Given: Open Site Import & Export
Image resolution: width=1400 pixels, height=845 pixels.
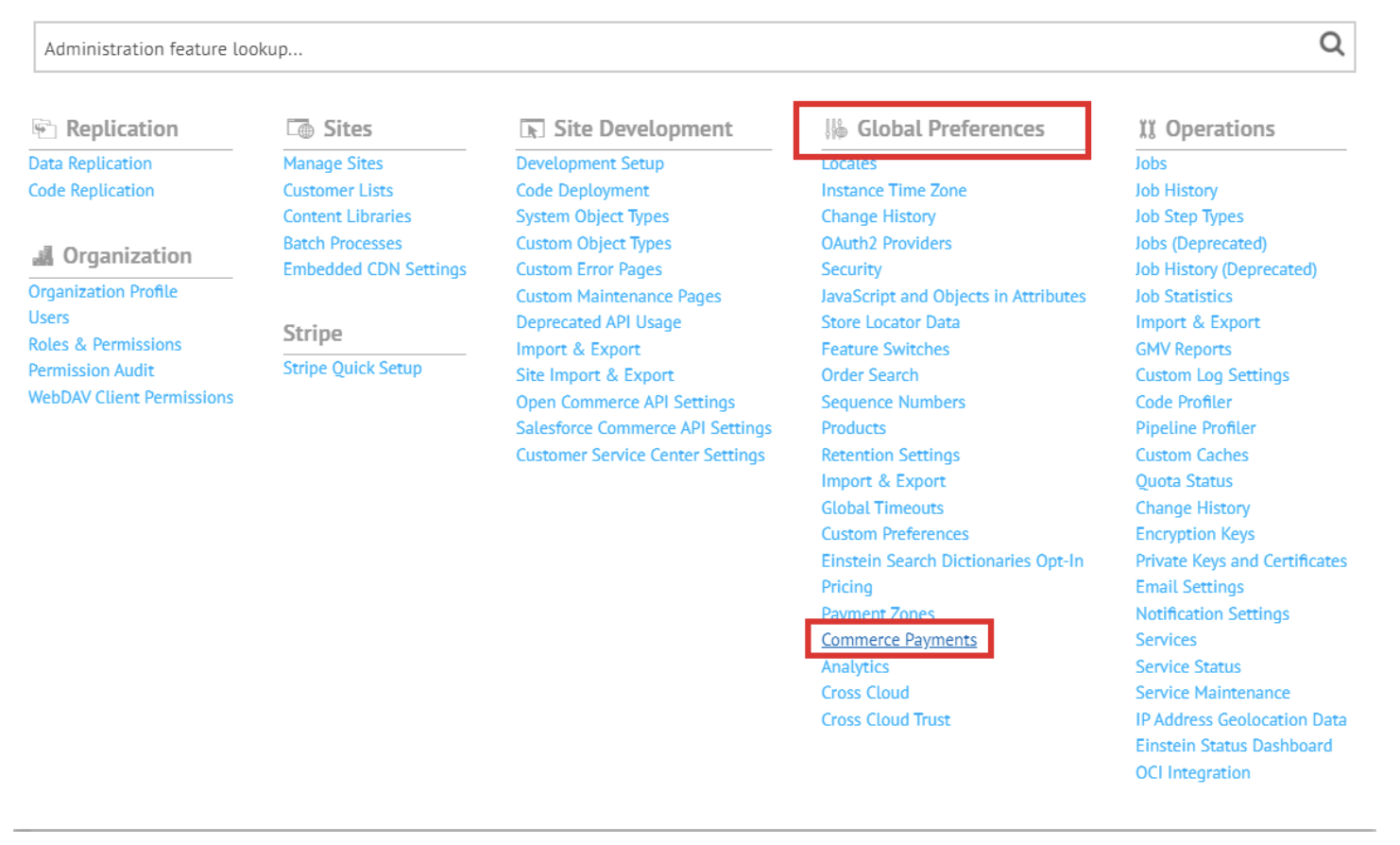Looking at the screenshot, I should (594, 375).
